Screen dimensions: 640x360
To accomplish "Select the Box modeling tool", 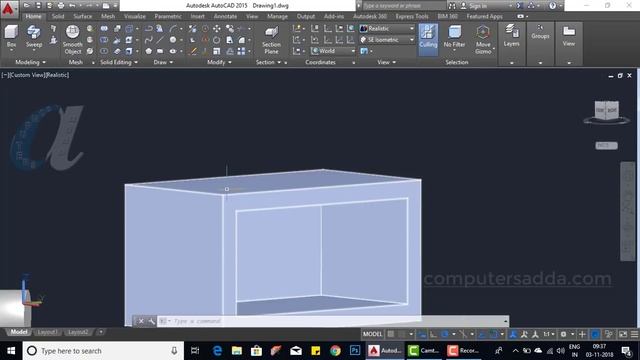I will point(11,36).
